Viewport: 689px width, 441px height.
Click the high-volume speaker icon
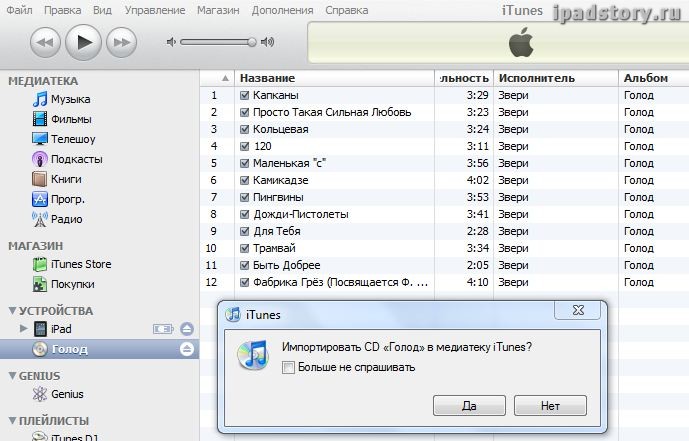(x=268, y=42)
